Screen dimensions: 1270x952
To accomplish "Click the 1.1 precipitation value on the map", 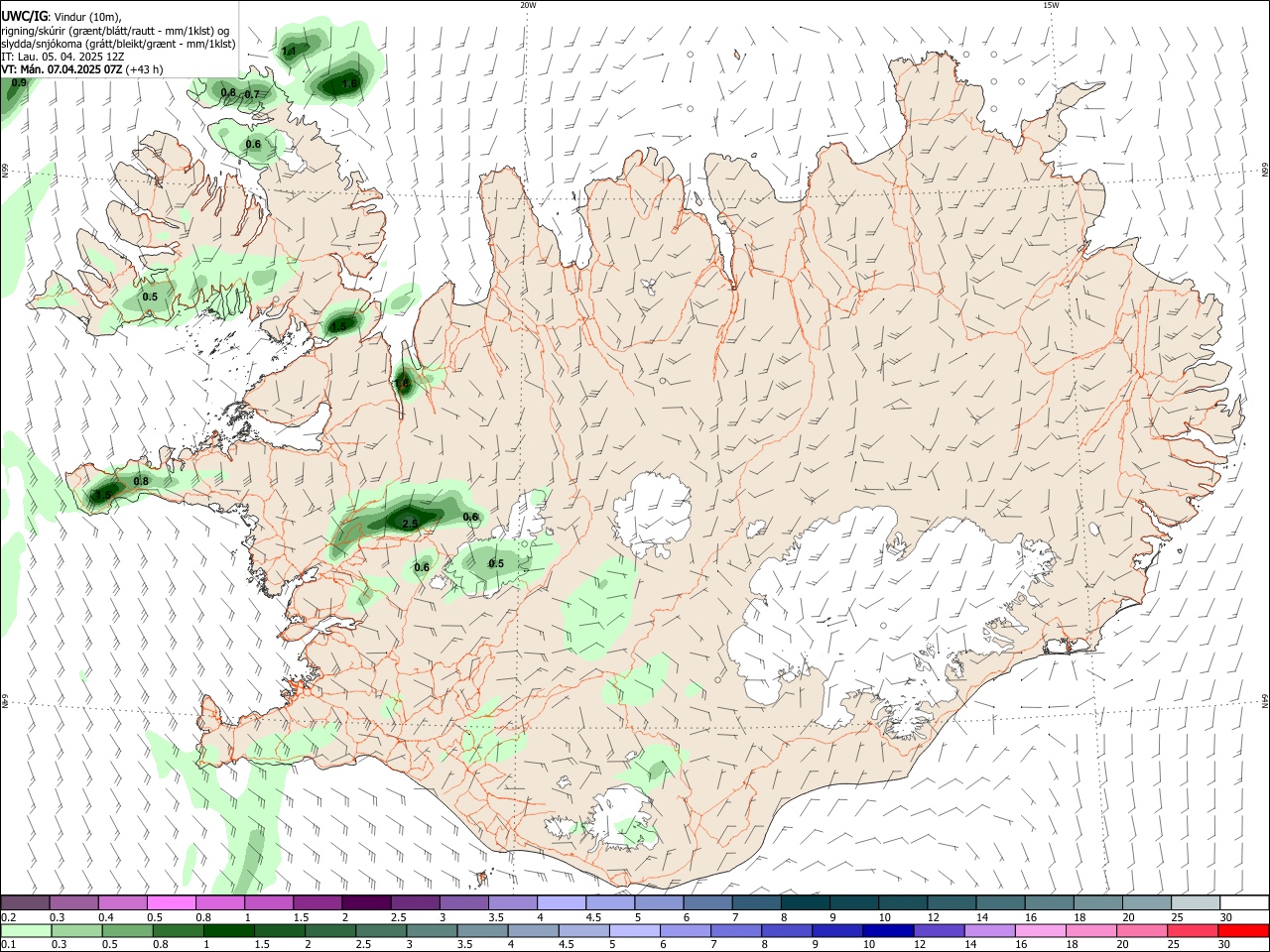I will 289,51.
